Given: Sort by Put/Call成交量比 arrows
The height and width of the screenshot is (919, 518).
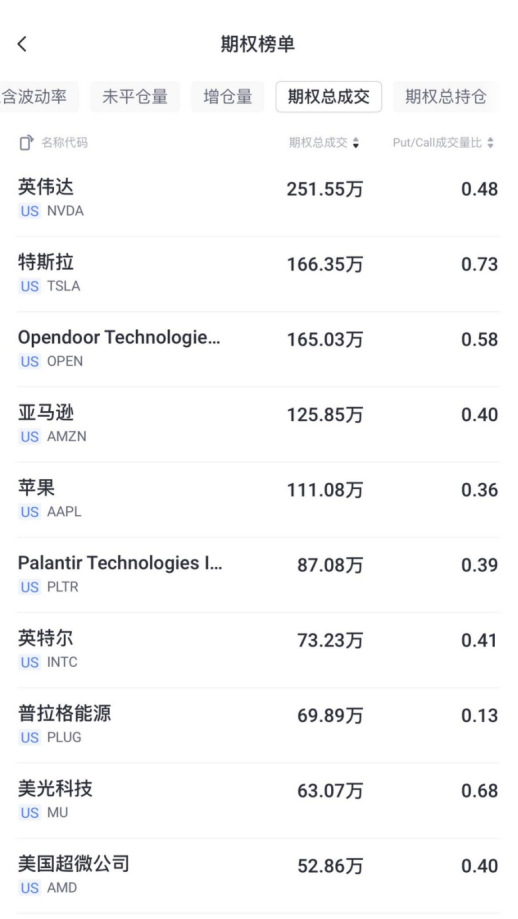Looking at the screenshot, I should click(x=490, y=142).
